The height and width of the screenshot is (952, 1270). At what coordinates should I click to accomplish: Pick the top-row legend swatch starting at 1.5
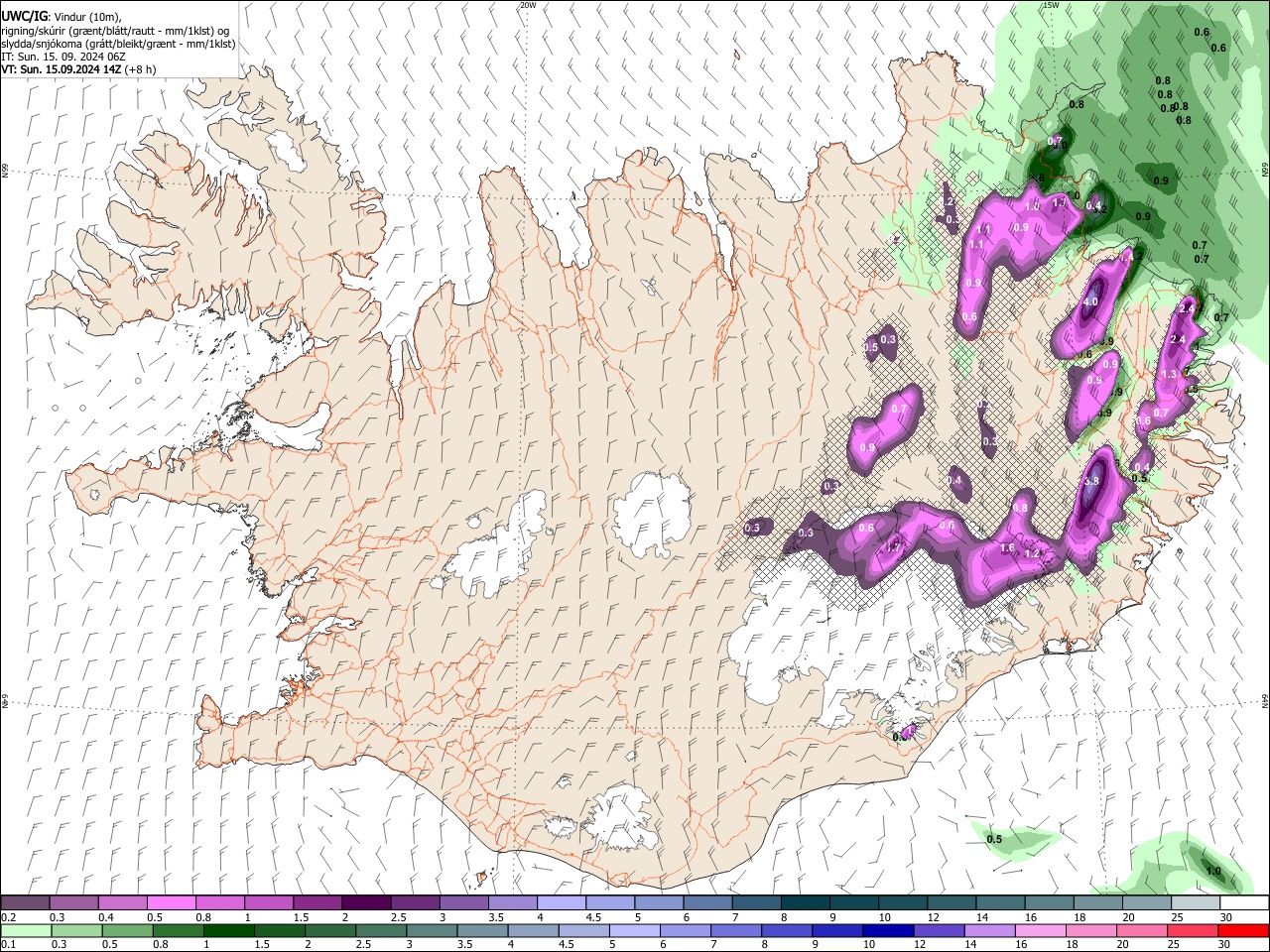coord(317,902)
